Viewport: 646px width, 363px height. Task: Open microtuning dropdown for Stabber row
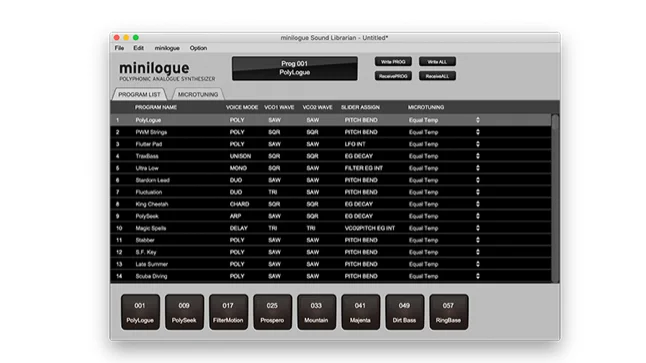[x=478, y=240]
